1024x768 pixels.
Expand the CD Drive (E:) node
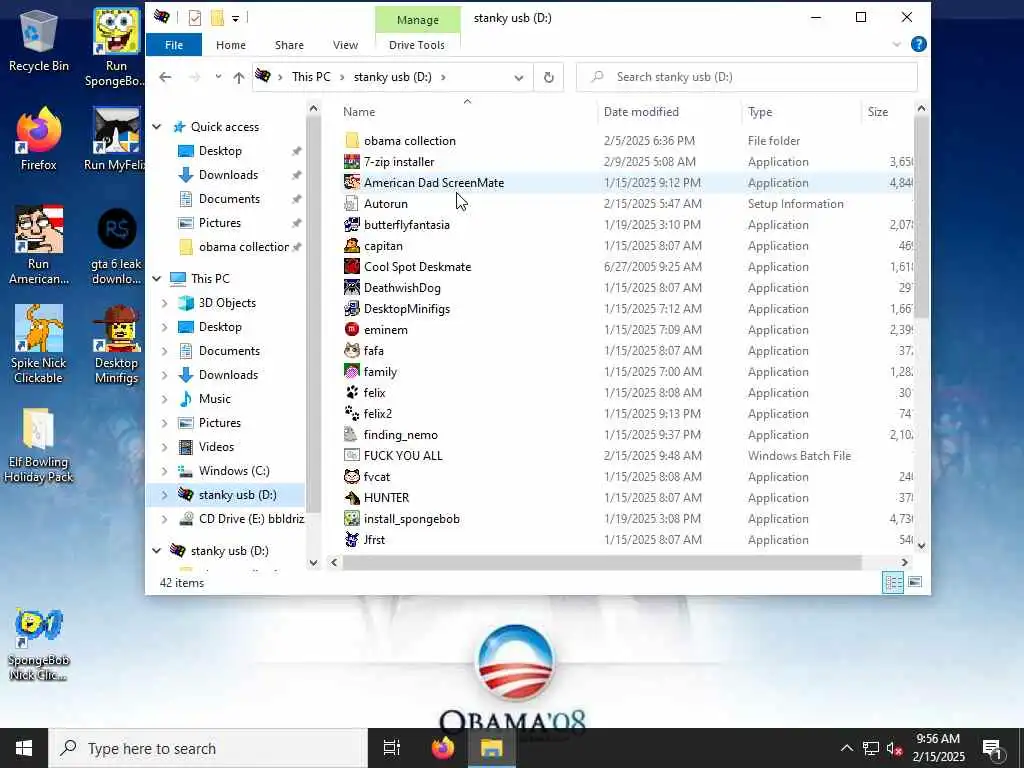coord(165,519)
